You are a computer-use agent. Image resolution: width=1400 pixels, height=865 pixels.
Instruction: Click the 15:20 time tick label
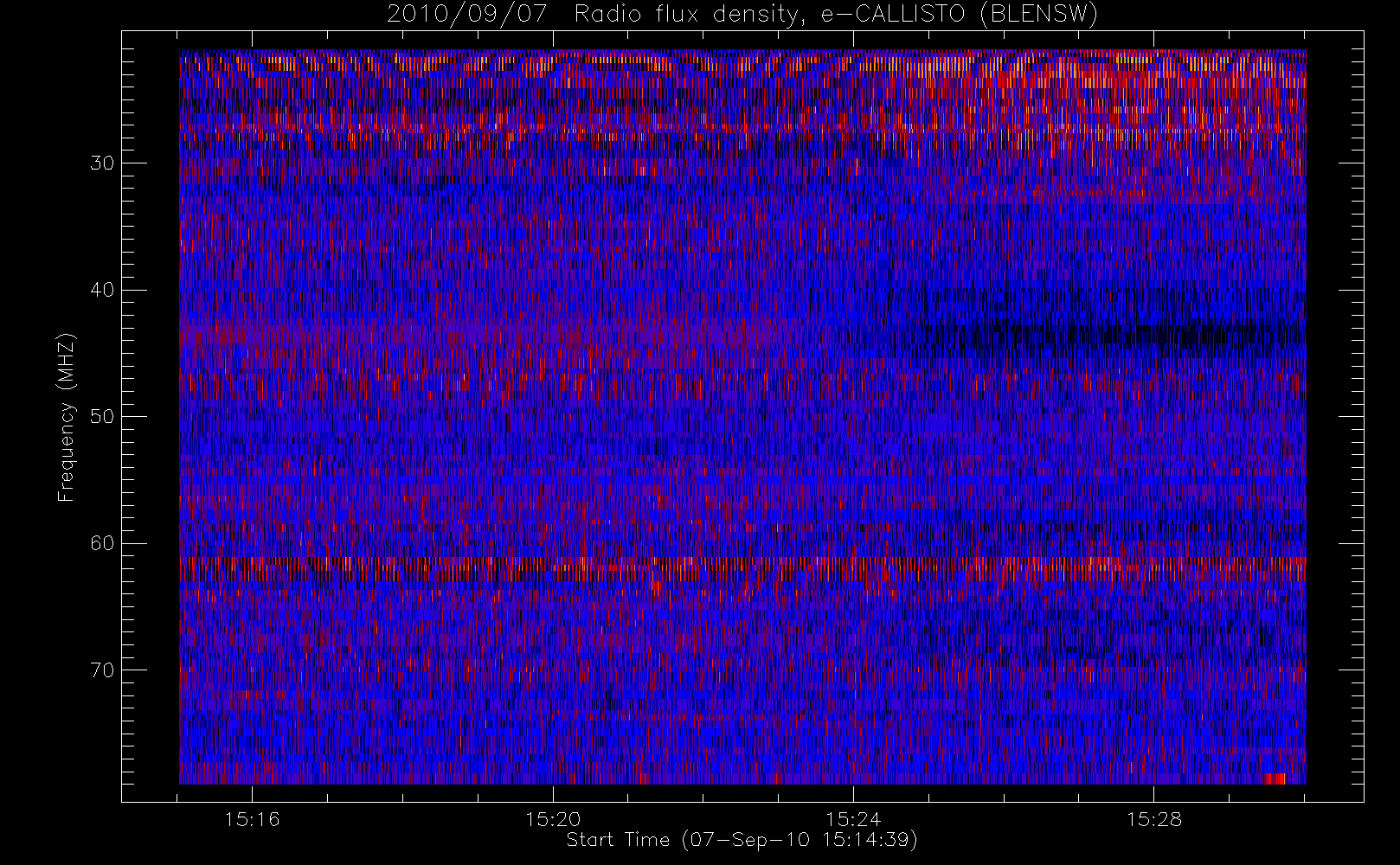[552, 818]
